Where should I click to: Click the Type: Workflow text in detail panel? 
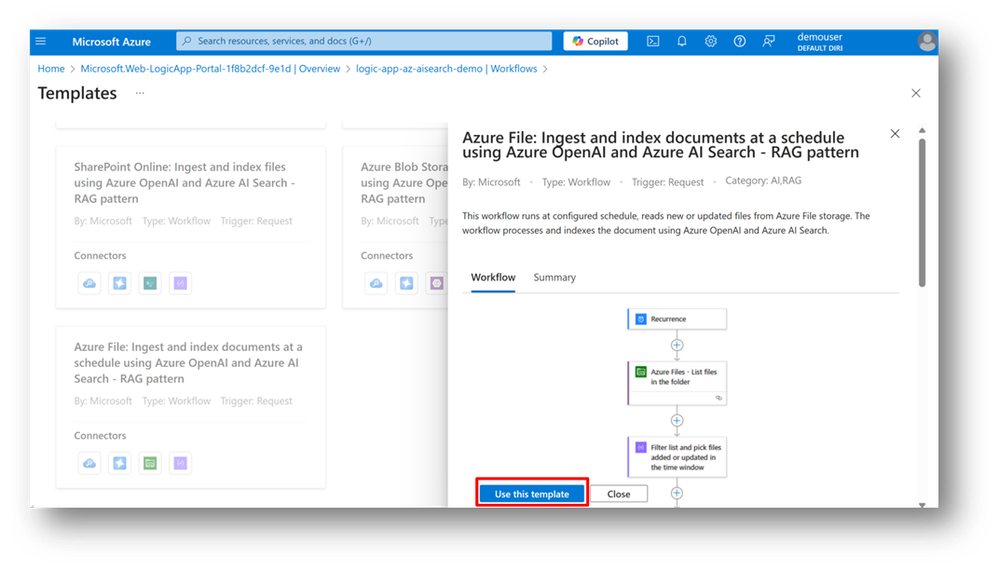576,182
